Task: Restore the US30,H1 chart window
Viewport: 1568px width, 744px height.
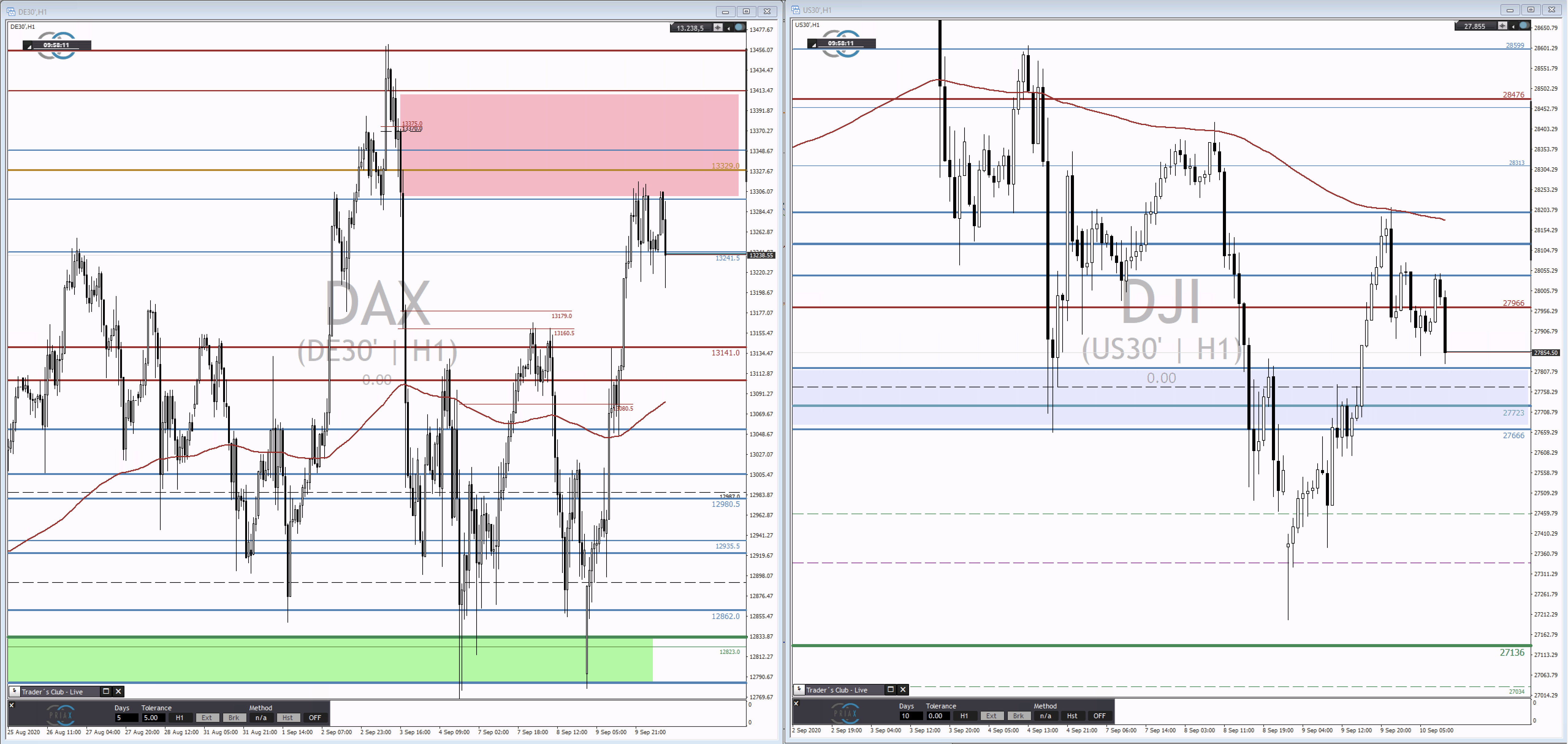Action: point(1531,10)
